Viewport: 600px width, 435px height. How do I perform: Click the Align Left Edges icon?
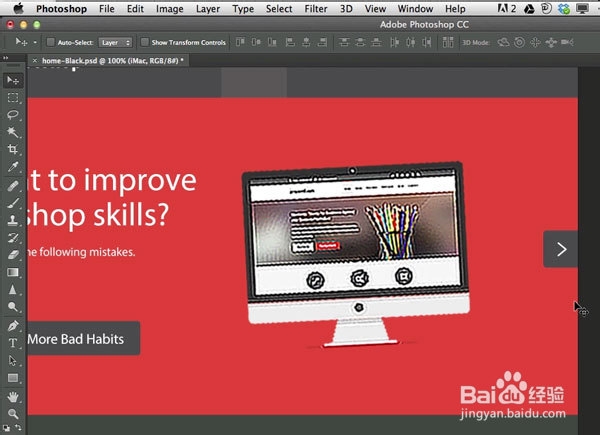point(290,42)
